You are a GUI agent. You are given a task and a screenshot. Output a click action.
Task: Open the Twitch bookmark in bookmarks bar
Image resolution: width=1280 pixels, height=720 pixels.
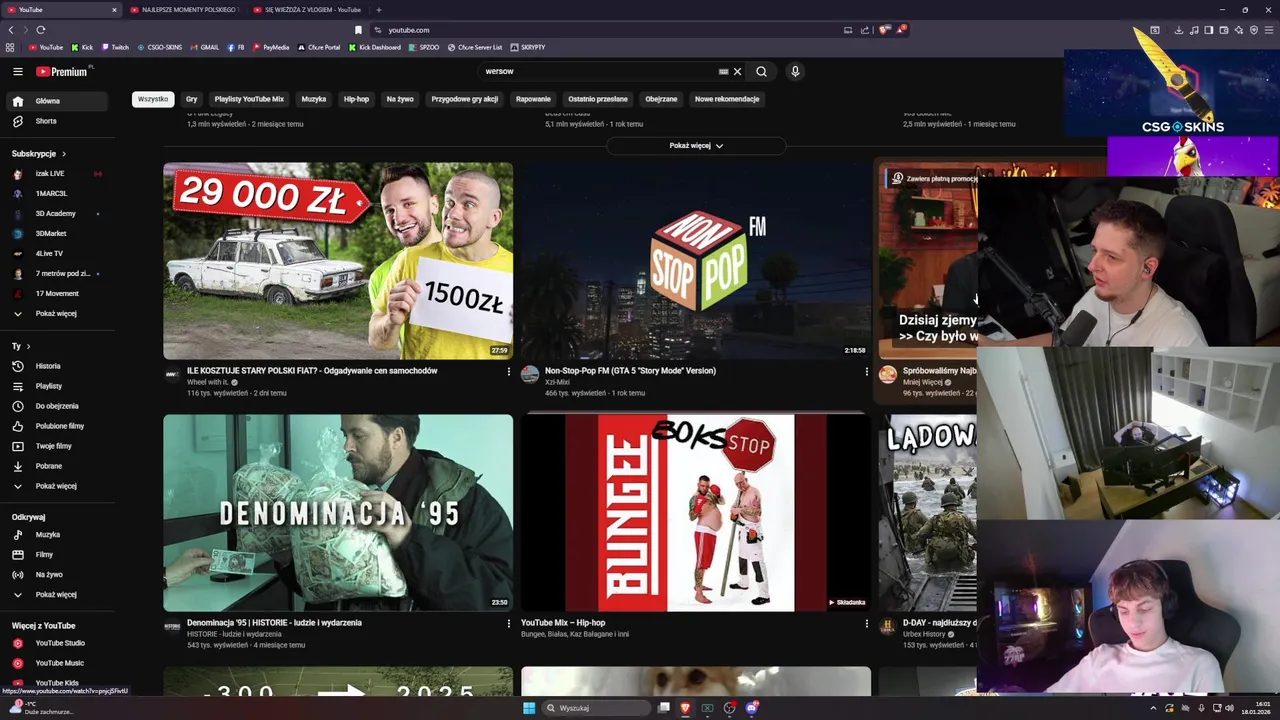tap(115, 47)
